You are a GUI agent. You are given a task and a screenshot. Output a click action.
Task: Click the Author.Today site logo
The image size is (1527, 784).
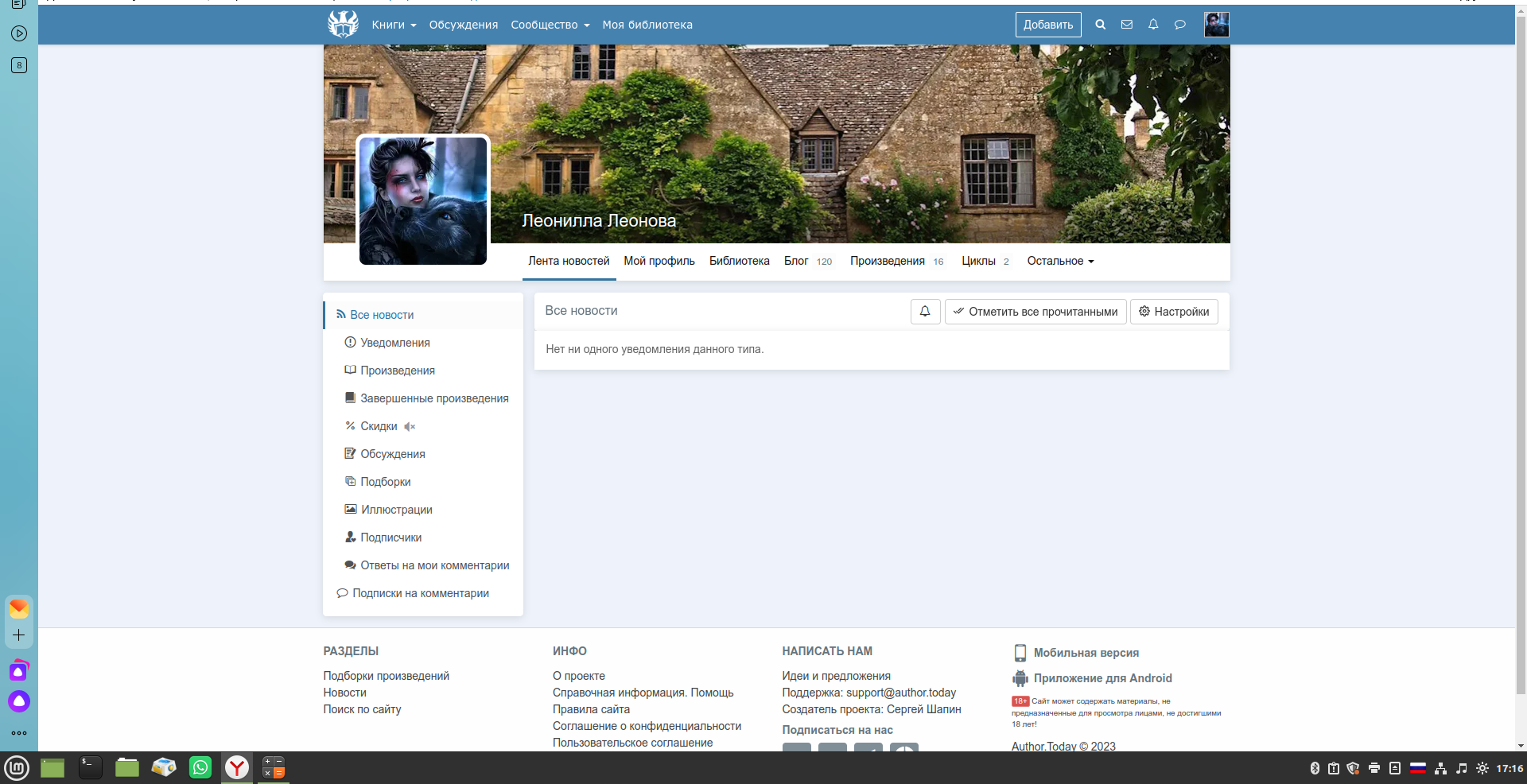(x=343, y=25)
